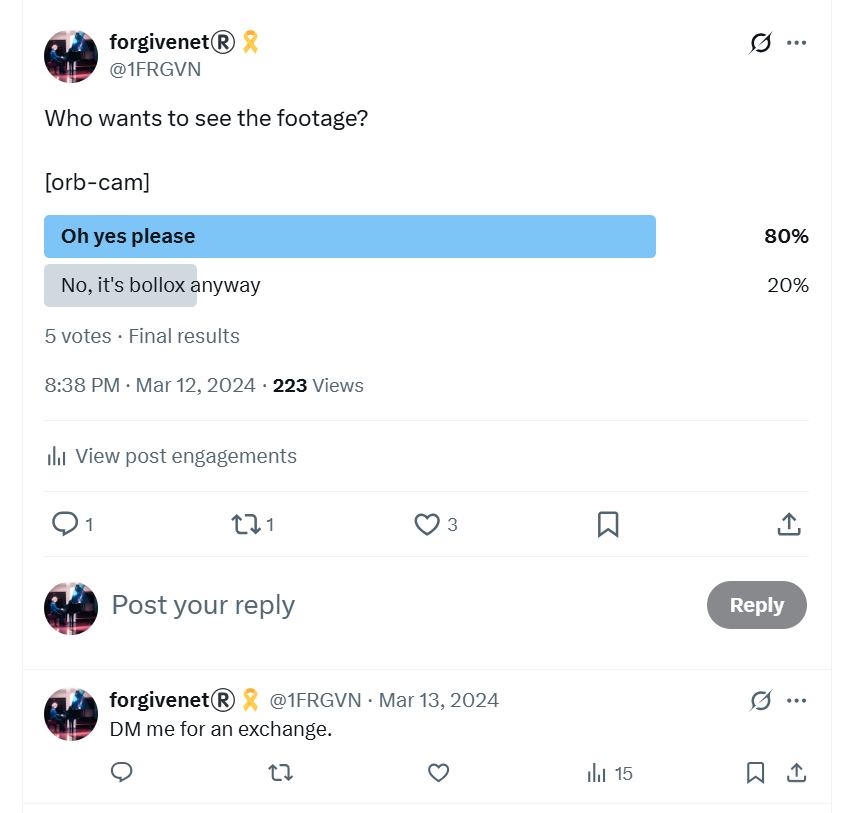This screenshot has height=813, width=855.
Task: Open the more options on DM me reply
Action: click(x=796, y=700)
